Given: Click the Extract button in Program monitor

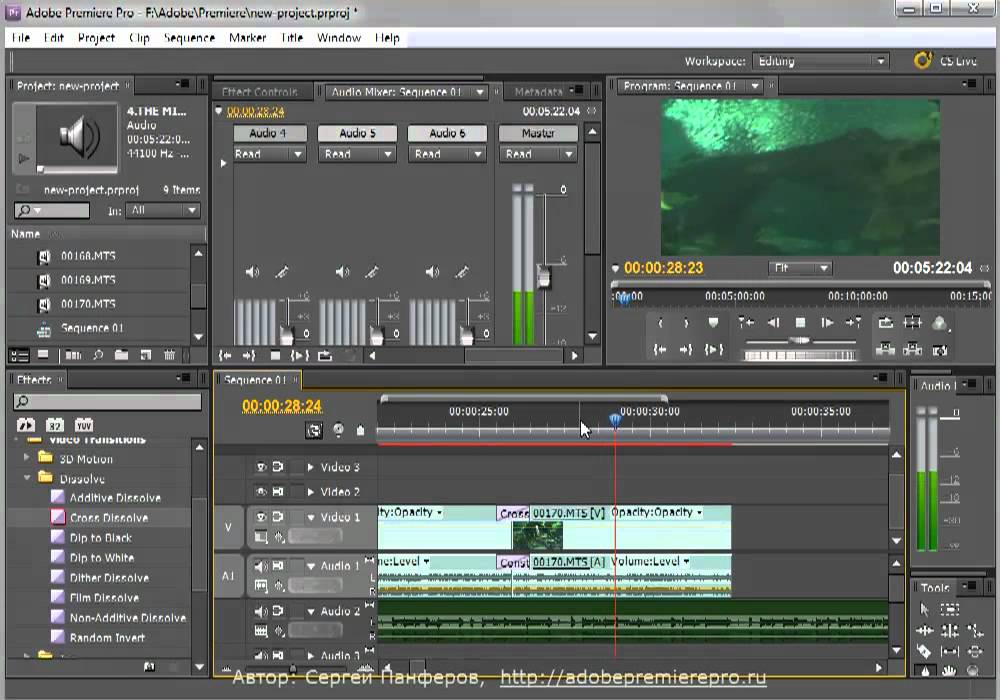Looking at the screenshot, I should pyautogui.click(x=913, y=349).
